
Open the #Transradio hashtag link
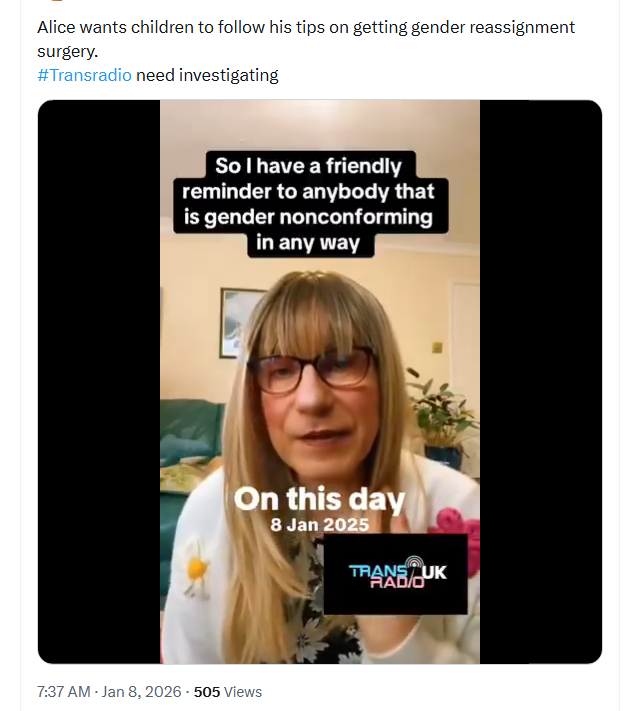click(85, 76)
